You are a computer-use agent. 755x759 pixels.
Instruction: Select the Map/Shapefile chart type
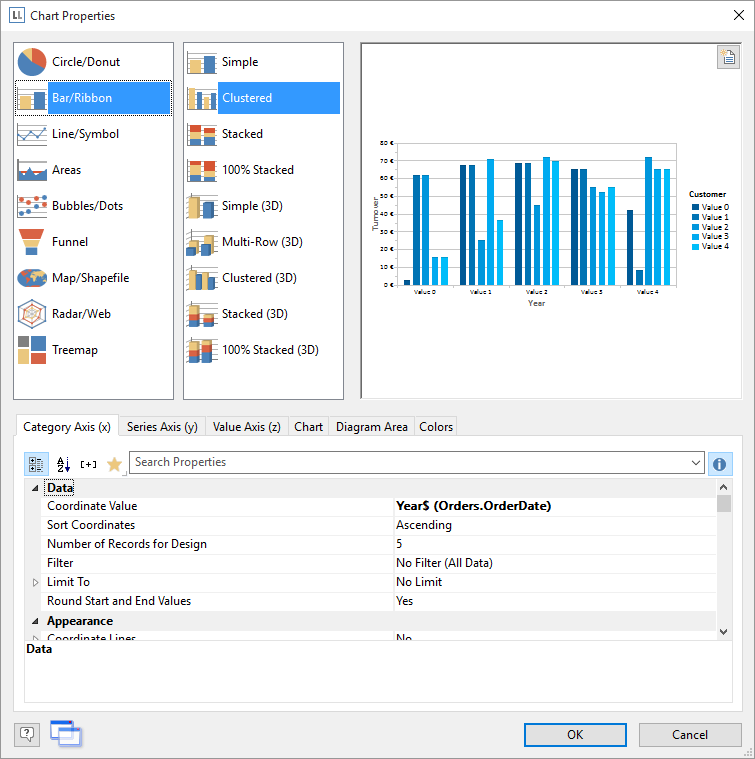click(90, 278)
